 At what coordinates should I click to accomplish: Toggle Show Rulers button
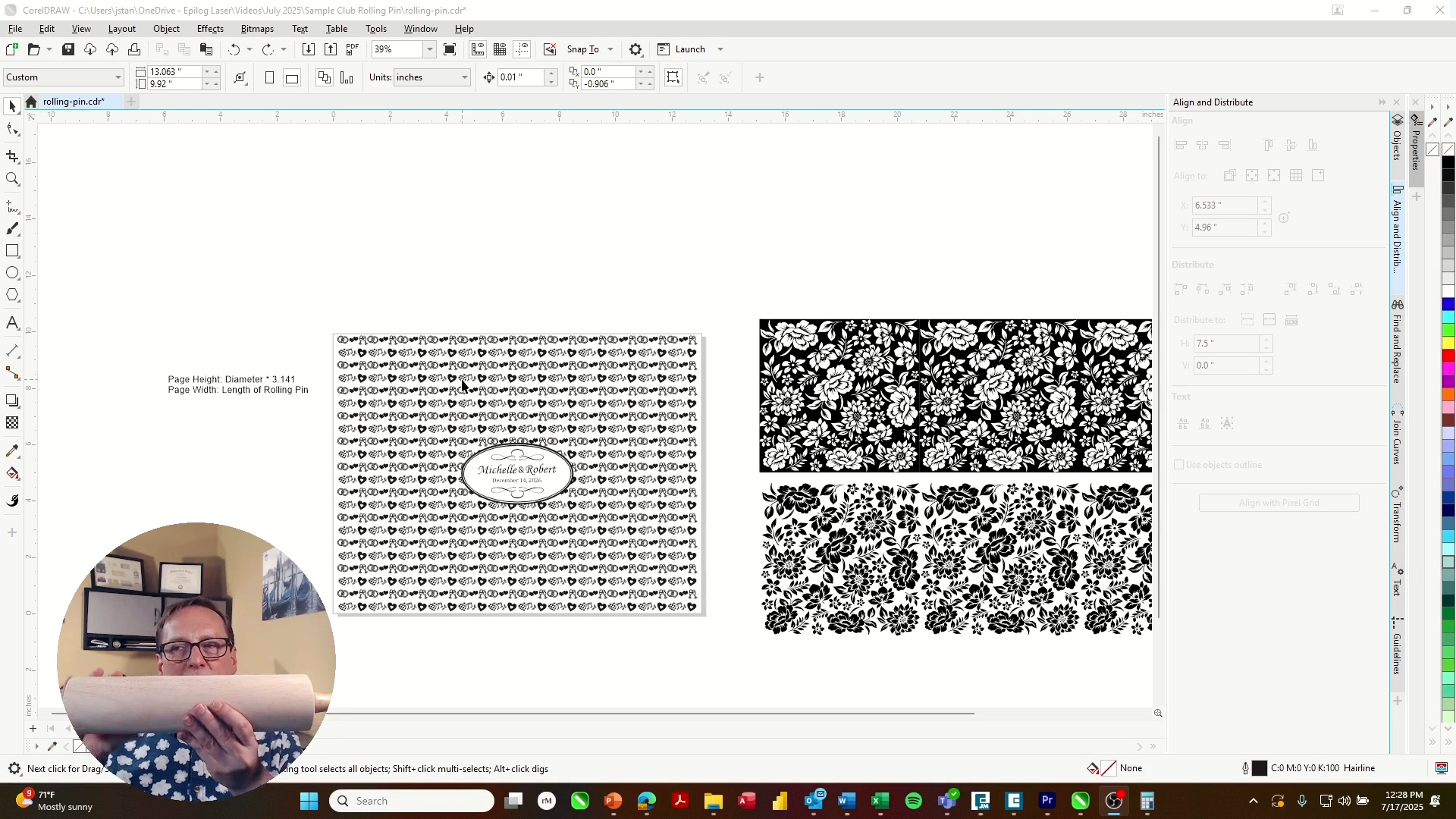(x=478, y=49)
